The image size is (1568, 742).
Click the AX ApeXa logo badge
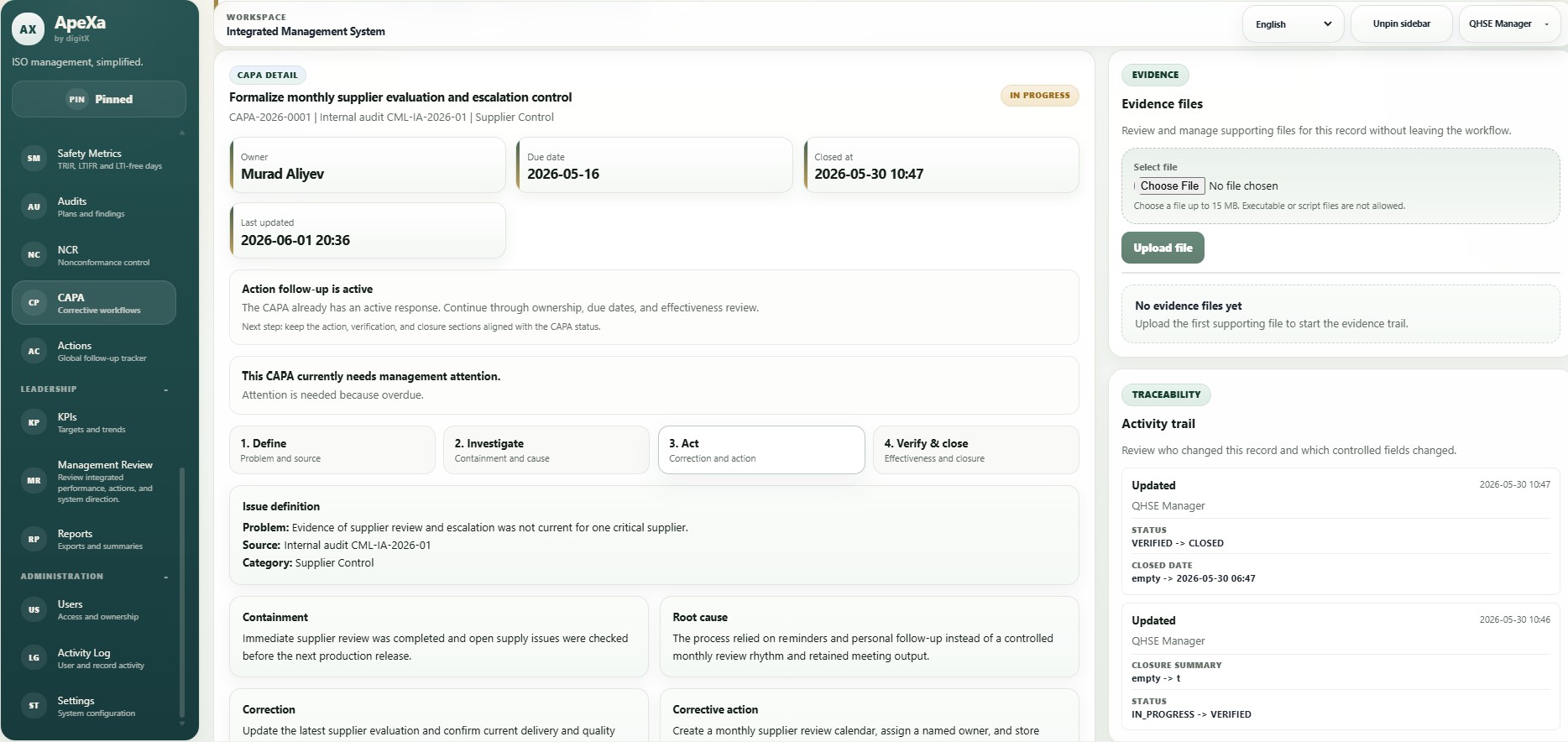click(x=28, y=29)
